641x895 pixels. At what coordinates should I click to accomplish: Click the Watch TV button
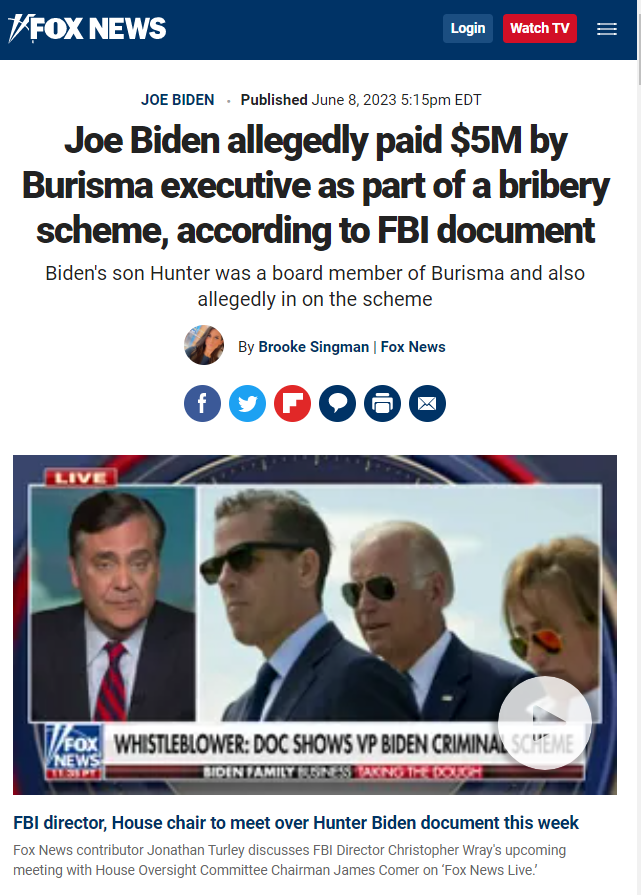pos(539,29)
